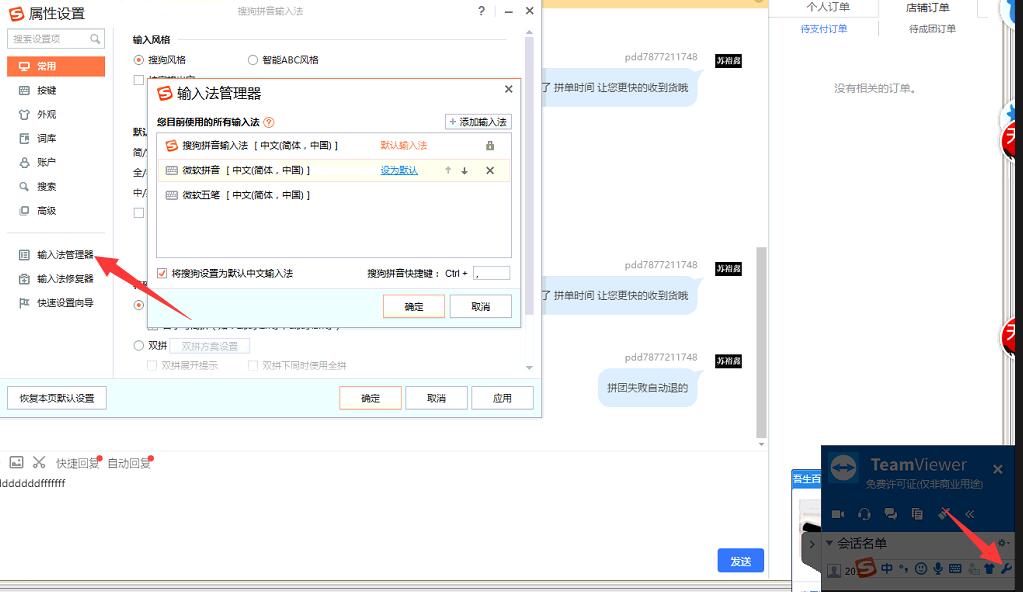Open TeamViewer chat bubbles icon

[x=891, y=514]
